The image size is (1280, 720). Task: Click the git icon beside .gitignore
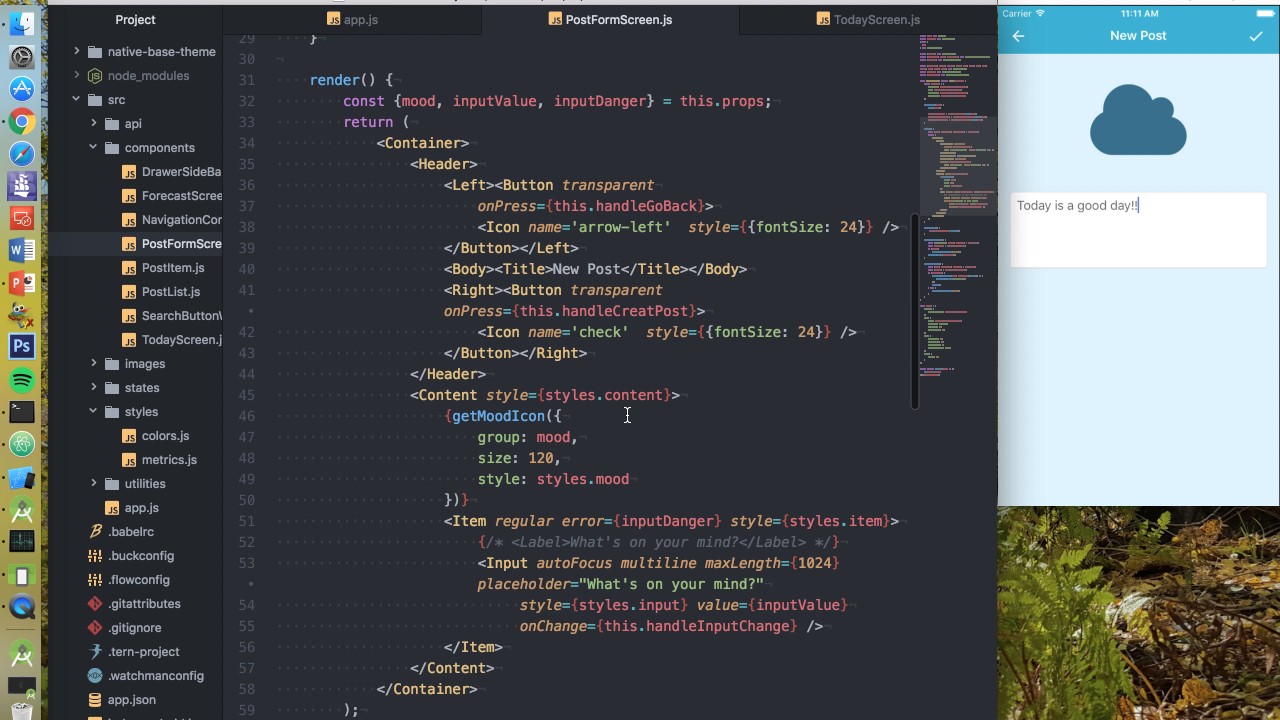tap(95, 628)
